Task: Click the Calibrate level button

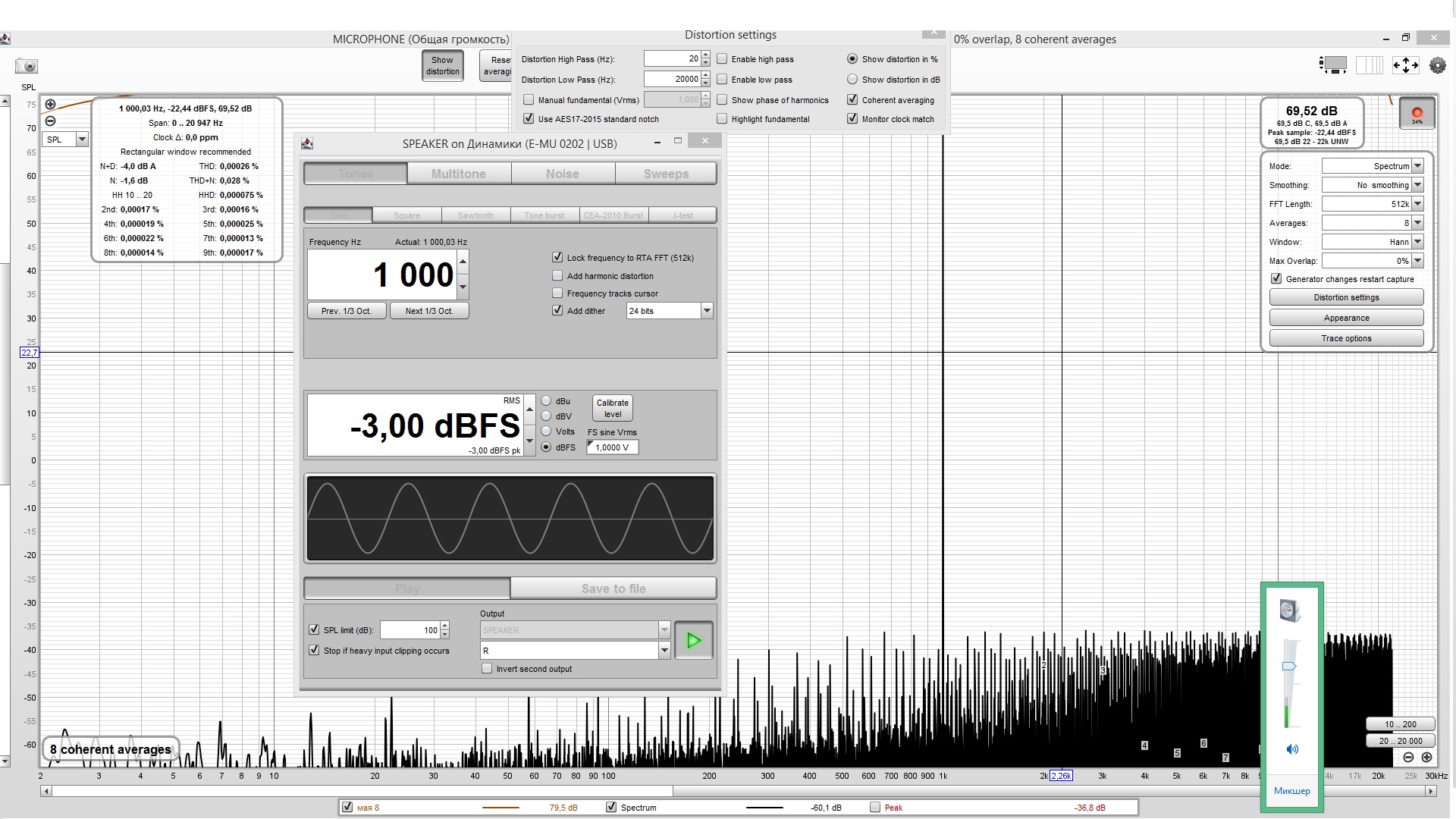Action: click(612, 408)
